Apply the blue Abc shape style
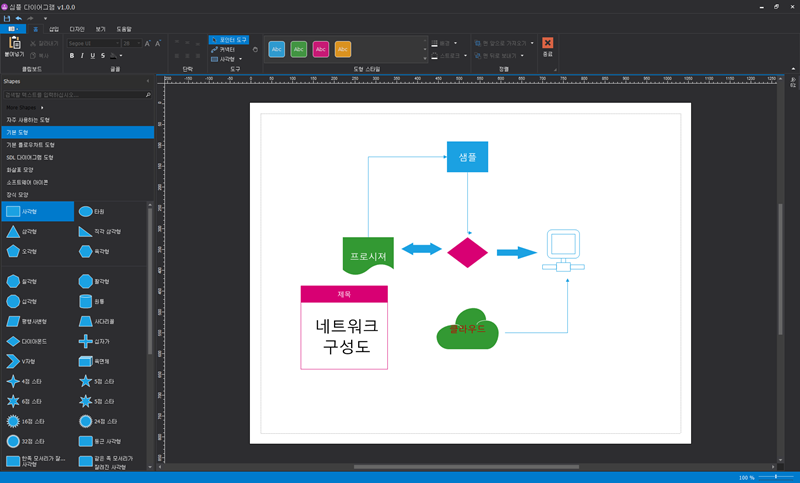Image resolution: width=800 pixels, height=483 pixels. (x=277, y=49)
